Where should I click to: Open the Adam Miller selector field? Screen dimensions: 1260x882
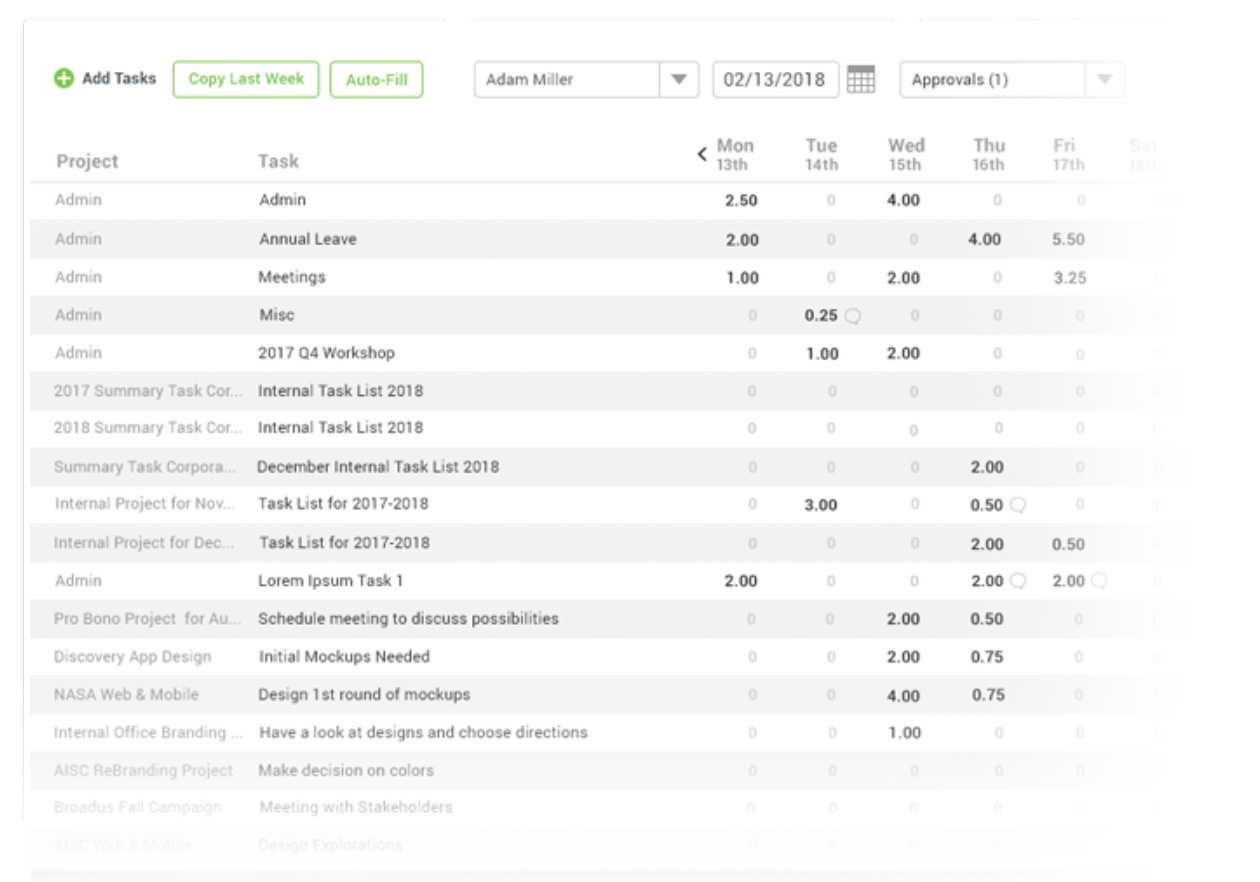pyautogui.click(x=586, y=80)
